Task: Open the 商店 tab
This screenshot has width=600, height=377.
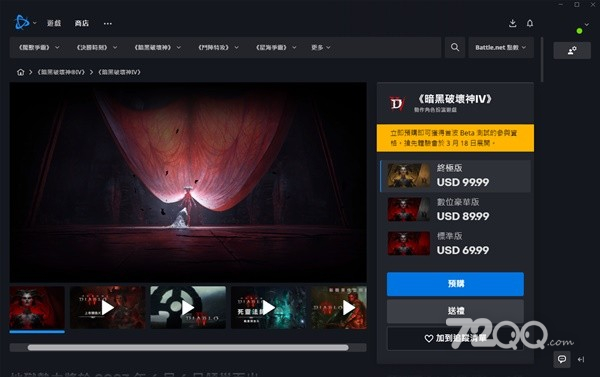Action: pos(82,23)
